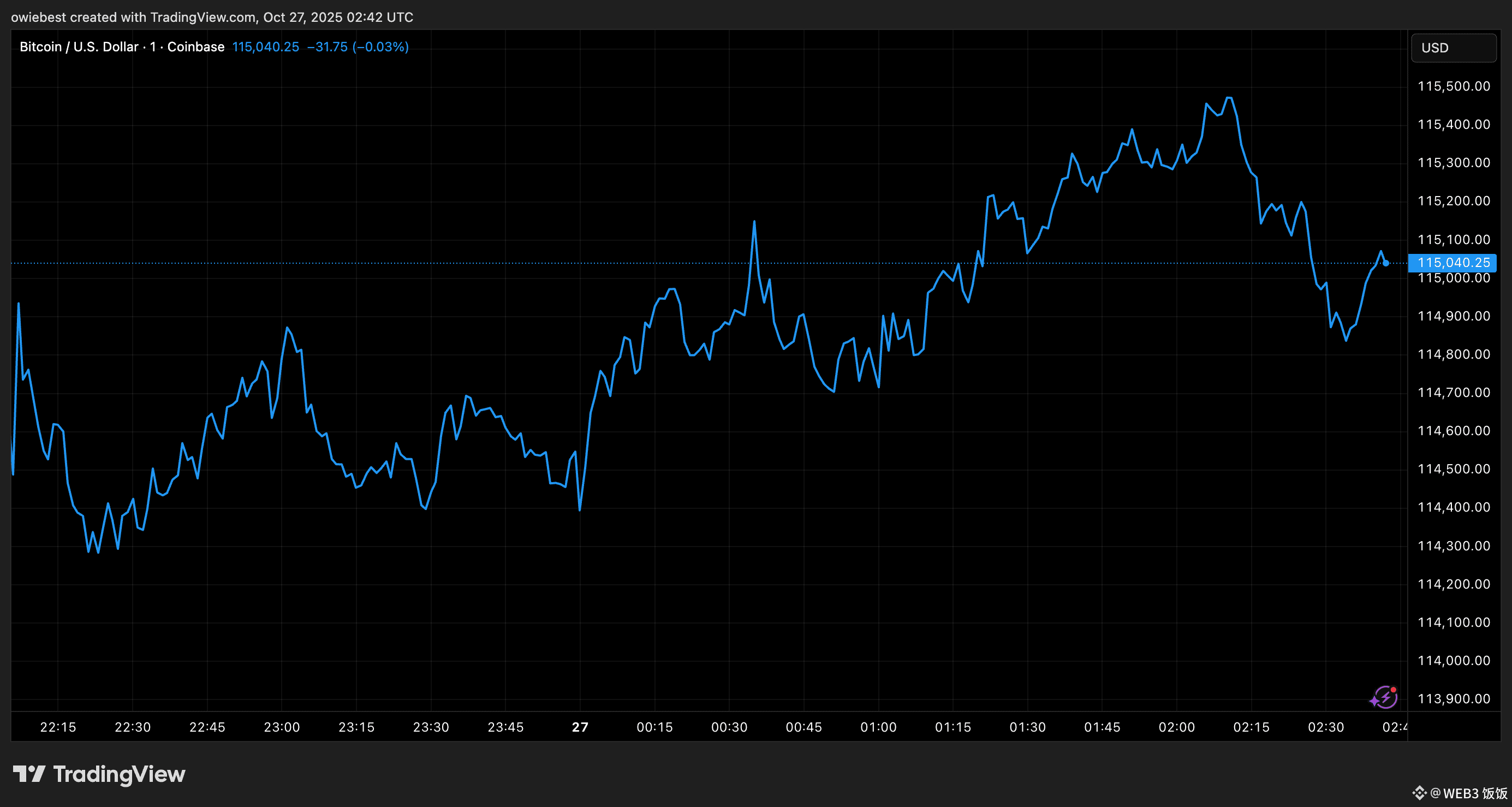
Task: Click the 114,000.00 price scale label
Action: coord(1453,660)
